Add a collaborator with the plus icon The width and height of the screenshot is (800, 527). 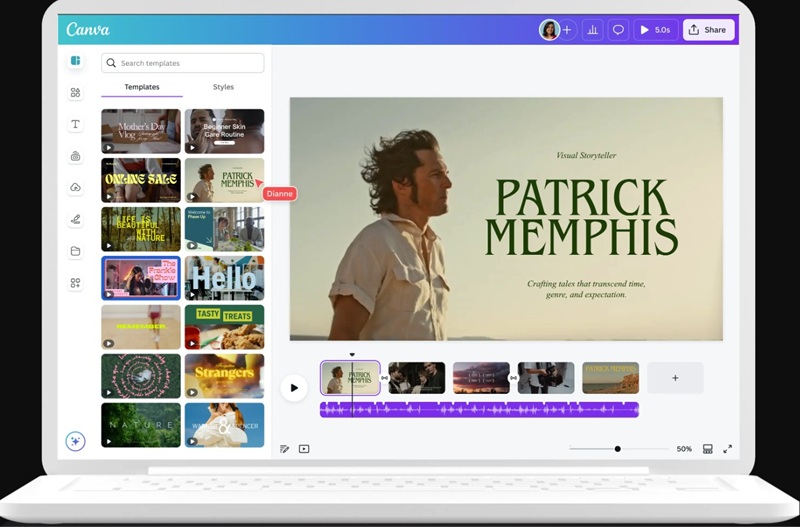(x=567, y=30)
